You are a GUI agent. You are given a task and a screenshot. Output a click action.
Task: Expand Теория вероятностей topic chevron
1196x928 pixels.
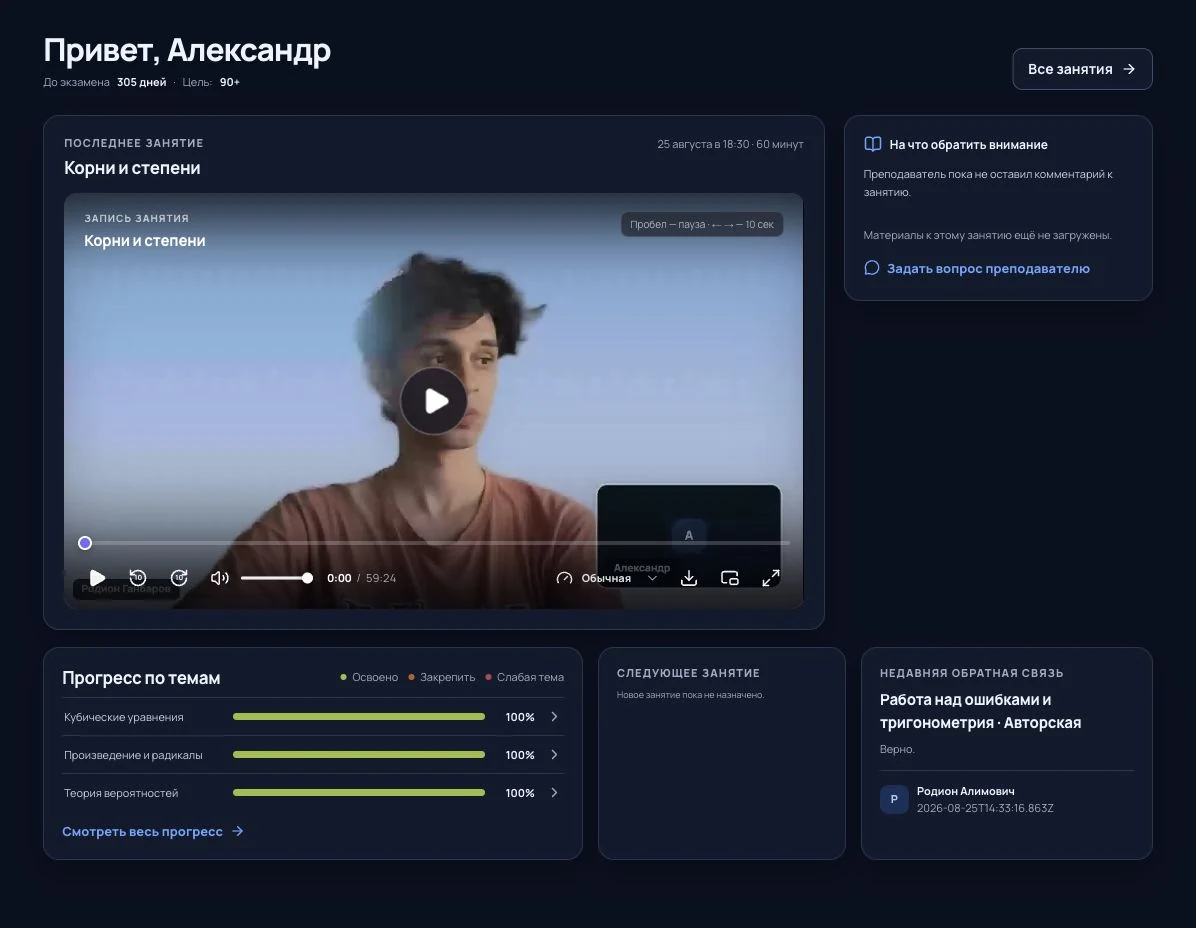coord(555,793)
